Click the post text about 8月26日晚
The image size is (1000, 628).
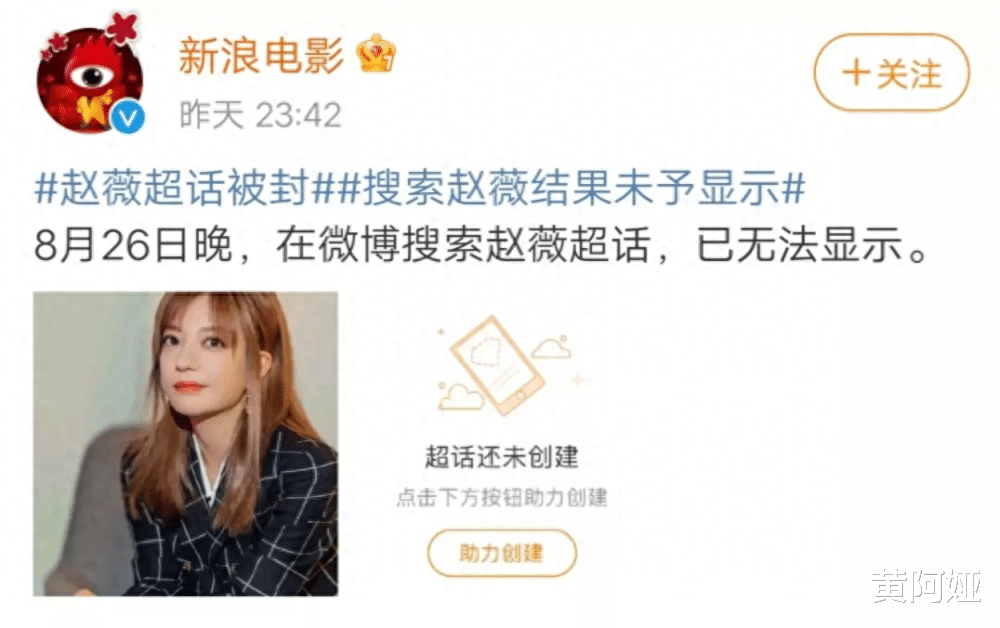pos(482,245)
